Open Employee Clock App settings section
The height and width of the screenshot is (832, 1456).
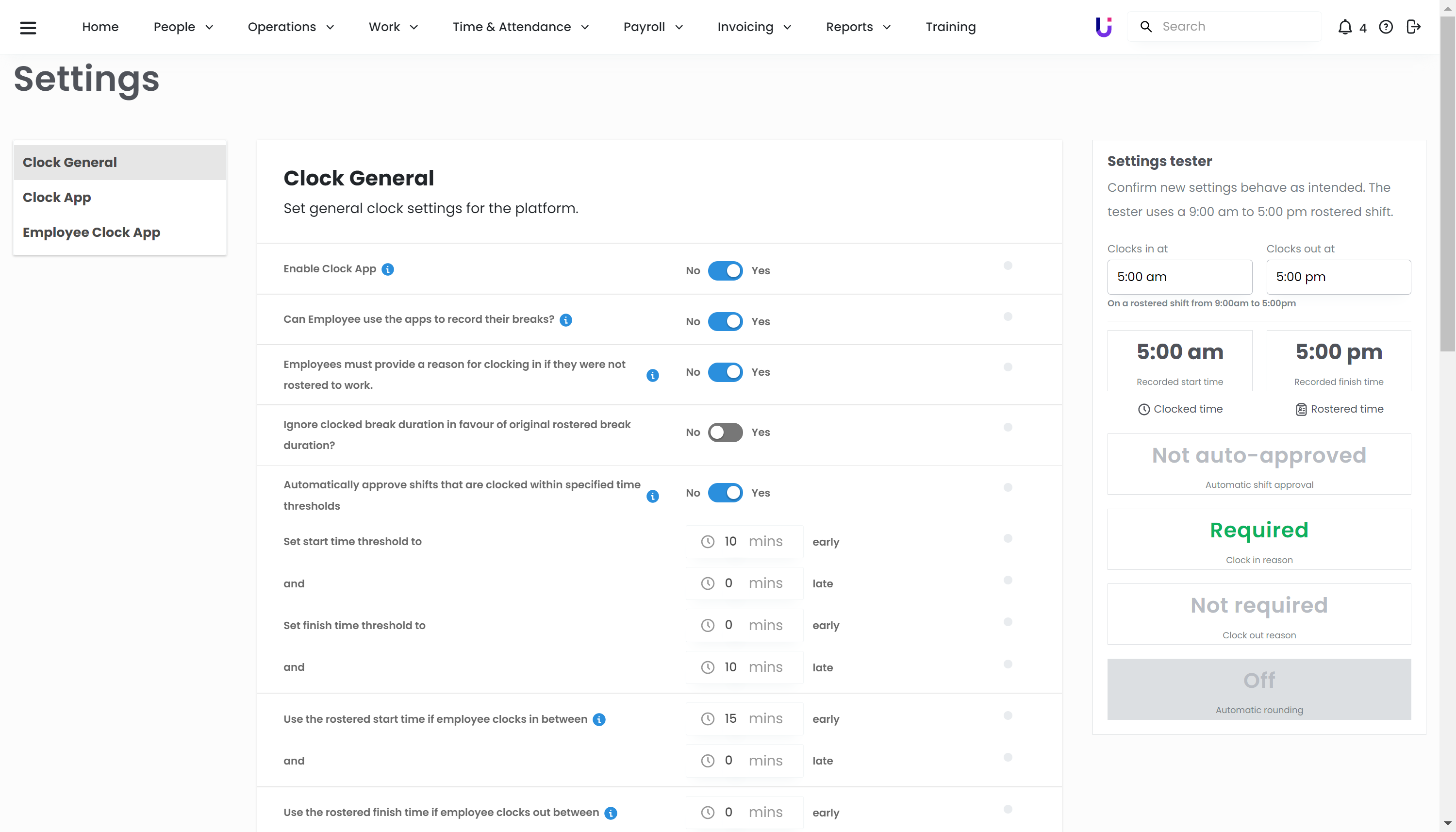point(91,233)
